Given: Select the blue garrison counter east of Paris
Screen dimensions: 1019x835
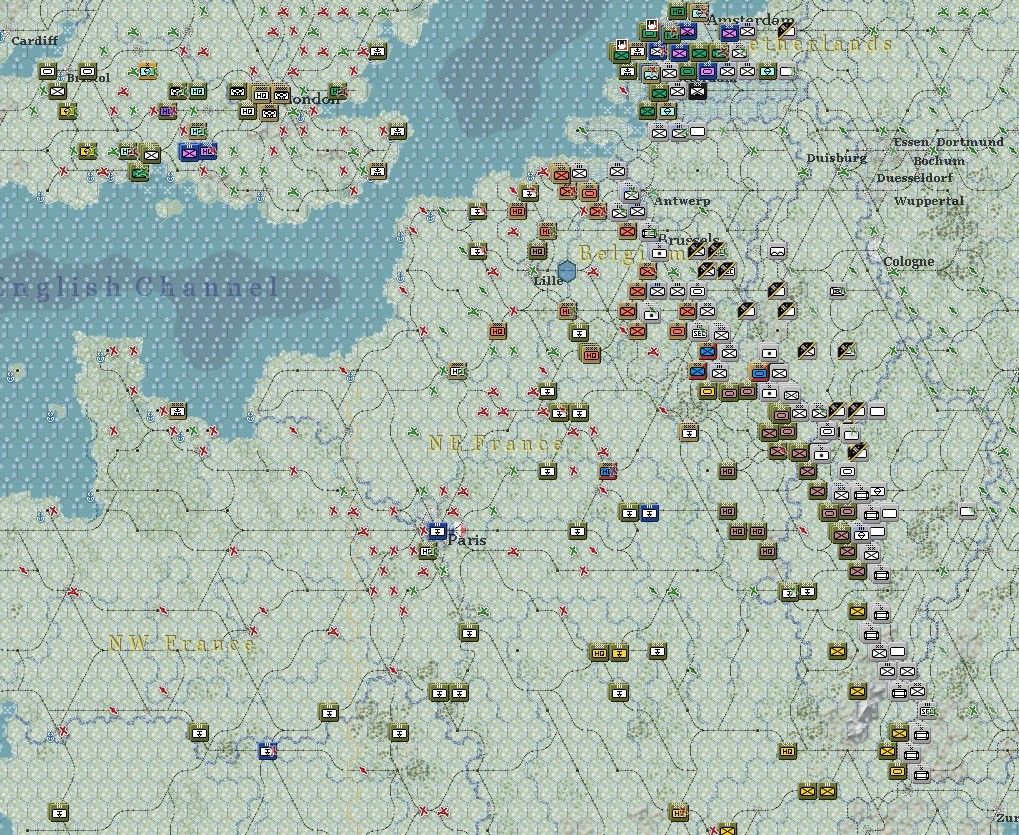Looking at the screenshot, I should [x=649, y=513].
